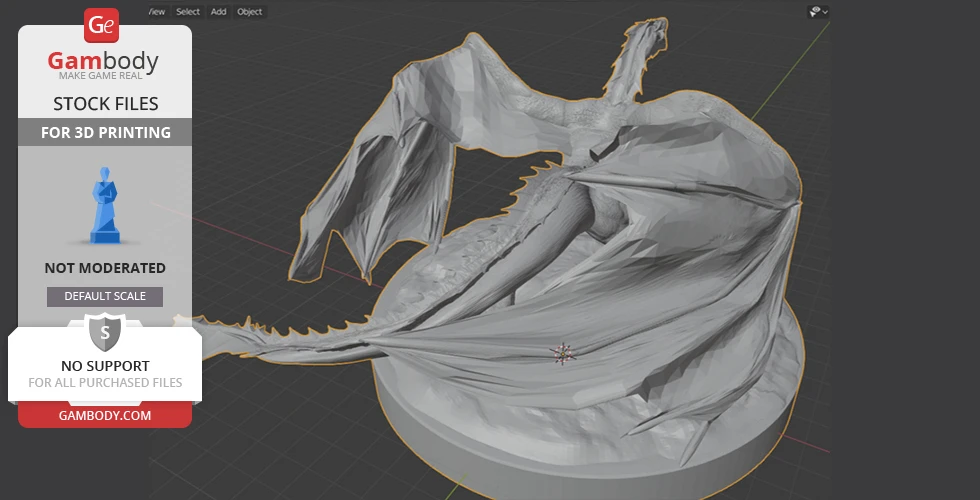This screenshot has width=980, height=500.
Task: Open the Add menu
Action: 218,12
